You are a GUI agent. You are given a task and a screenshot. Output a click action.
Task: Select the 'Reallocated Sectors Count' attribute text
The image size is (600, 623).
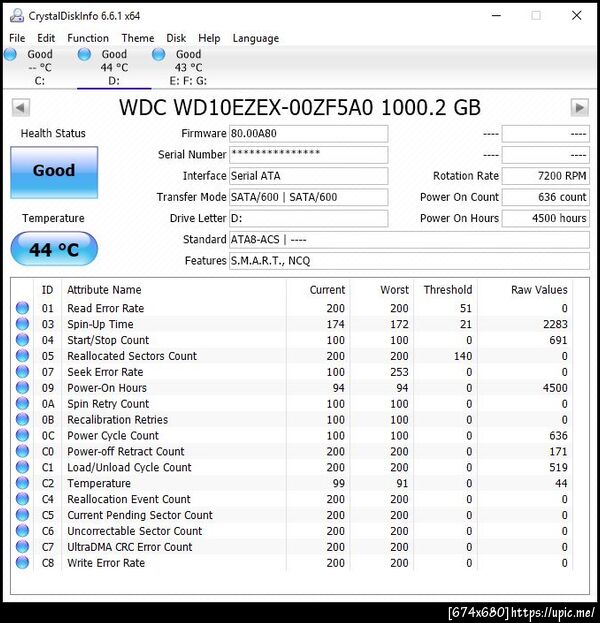click(132, 356)
